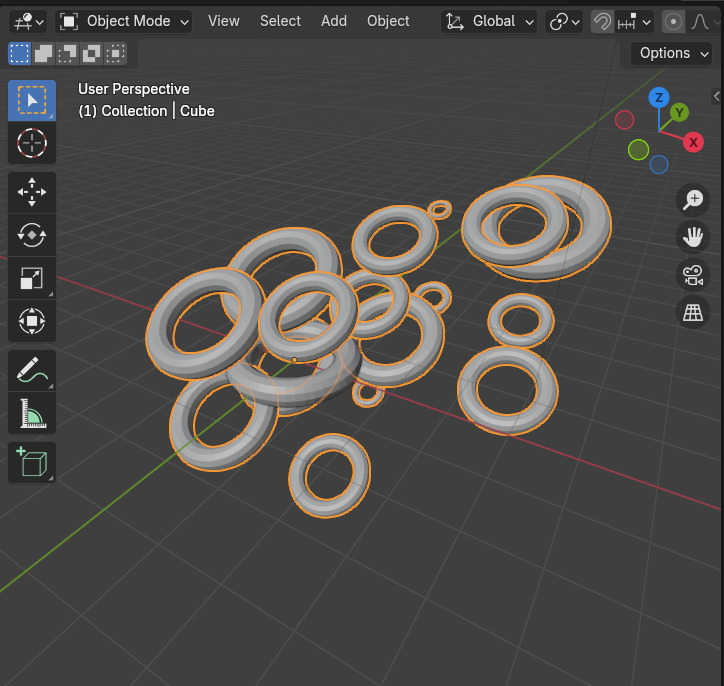Click the X axis on navigation gizmo
Screen dimensions: 724x686
coord(693,142)
